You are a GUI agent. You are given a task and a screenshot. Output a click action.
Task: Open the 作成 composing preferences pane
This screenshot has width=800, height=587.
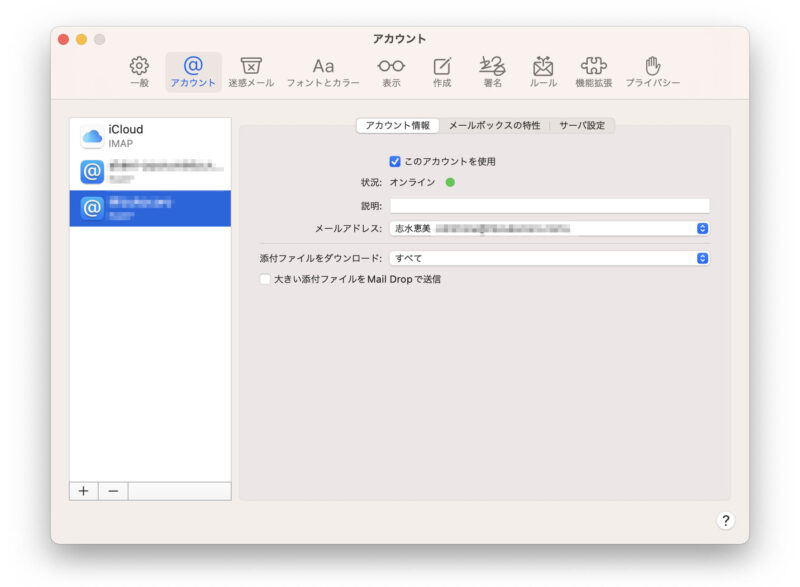[x=442, y=72]
